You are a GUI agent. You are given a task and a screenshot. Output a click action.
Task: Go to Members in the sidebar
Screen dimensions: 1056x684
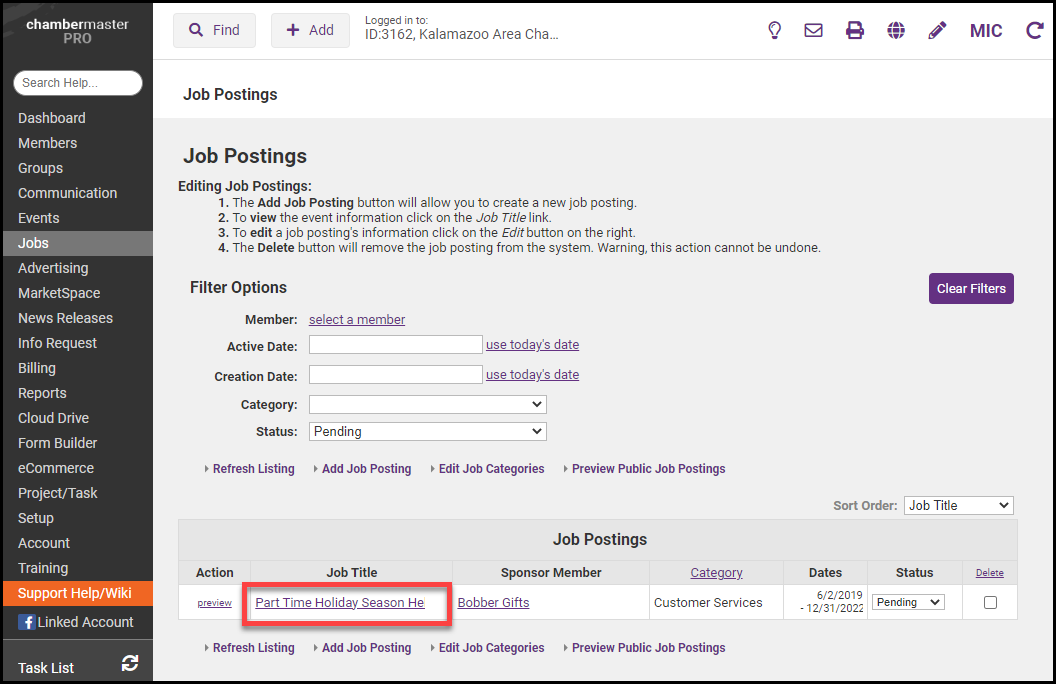(x=47, y=143)
